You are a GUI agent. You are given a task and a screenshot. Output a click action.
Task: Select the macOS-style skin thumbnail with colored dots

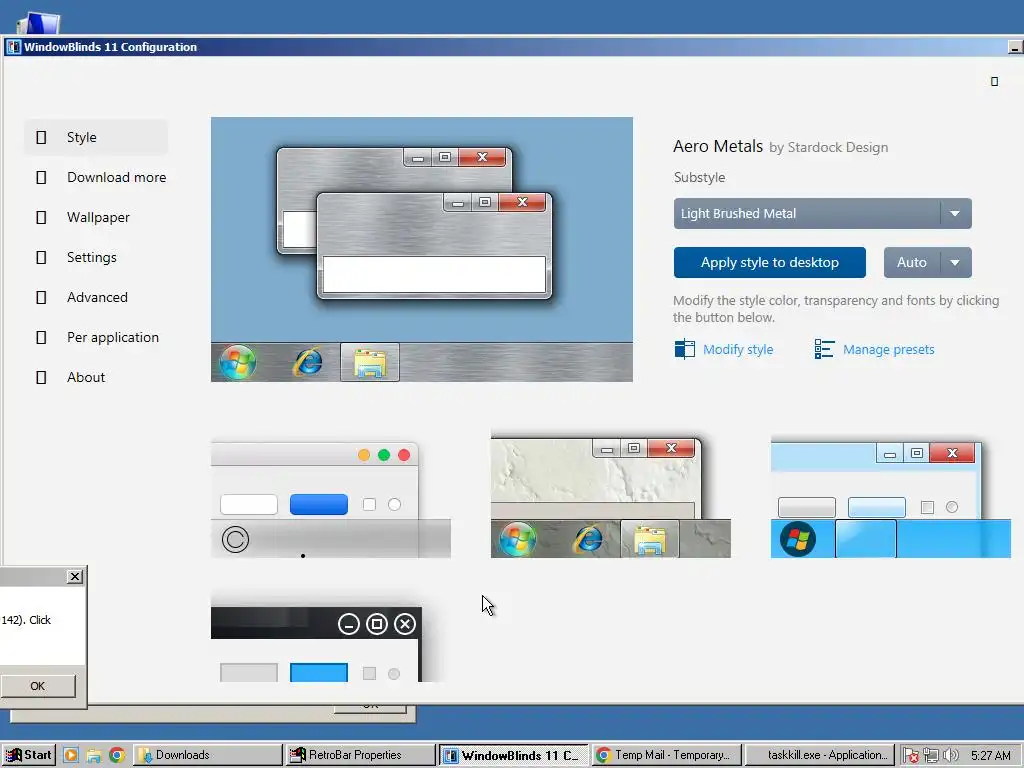point(330,500)
